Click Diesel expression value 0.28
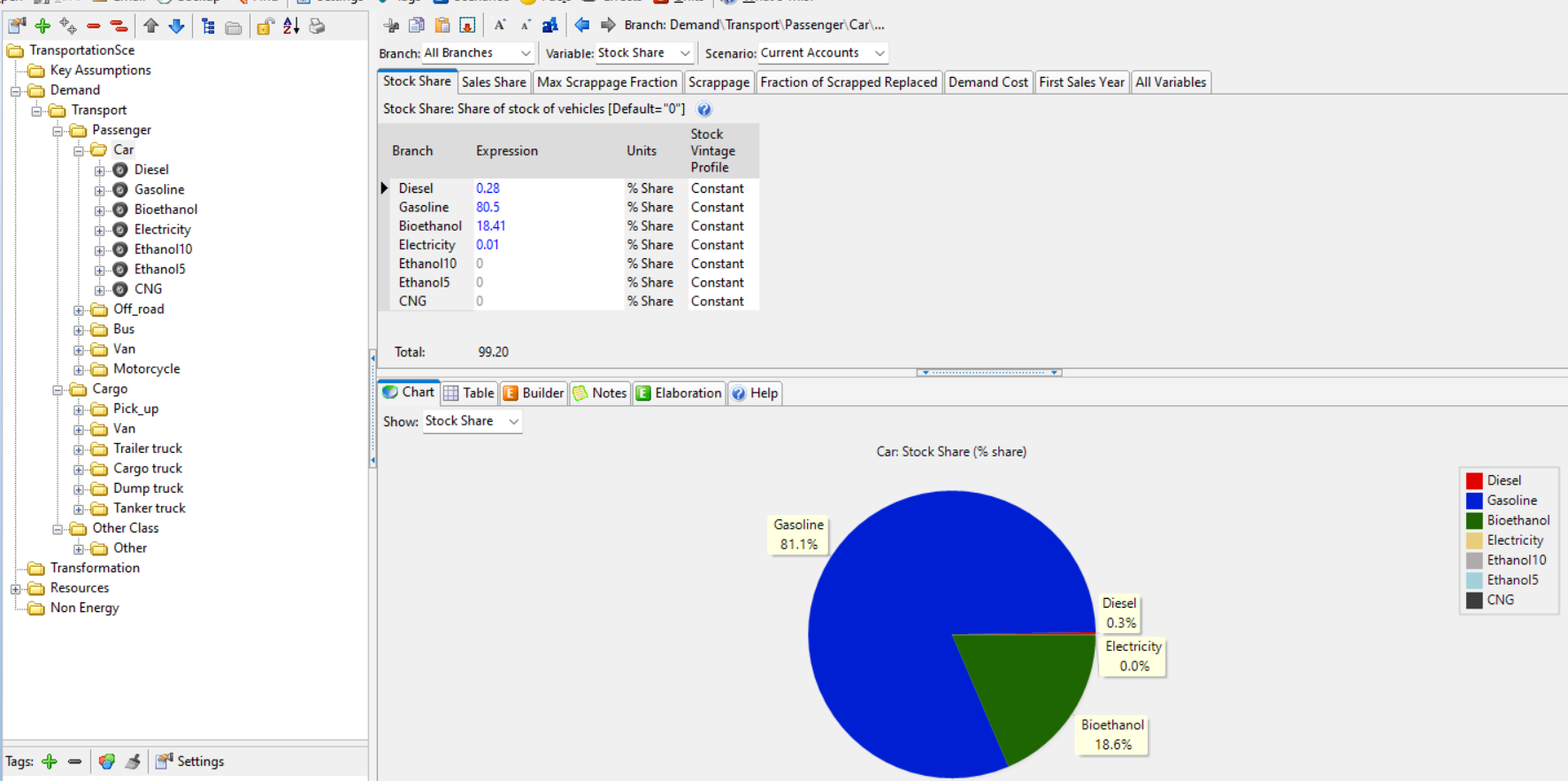1568x781 pixels. 488,188
